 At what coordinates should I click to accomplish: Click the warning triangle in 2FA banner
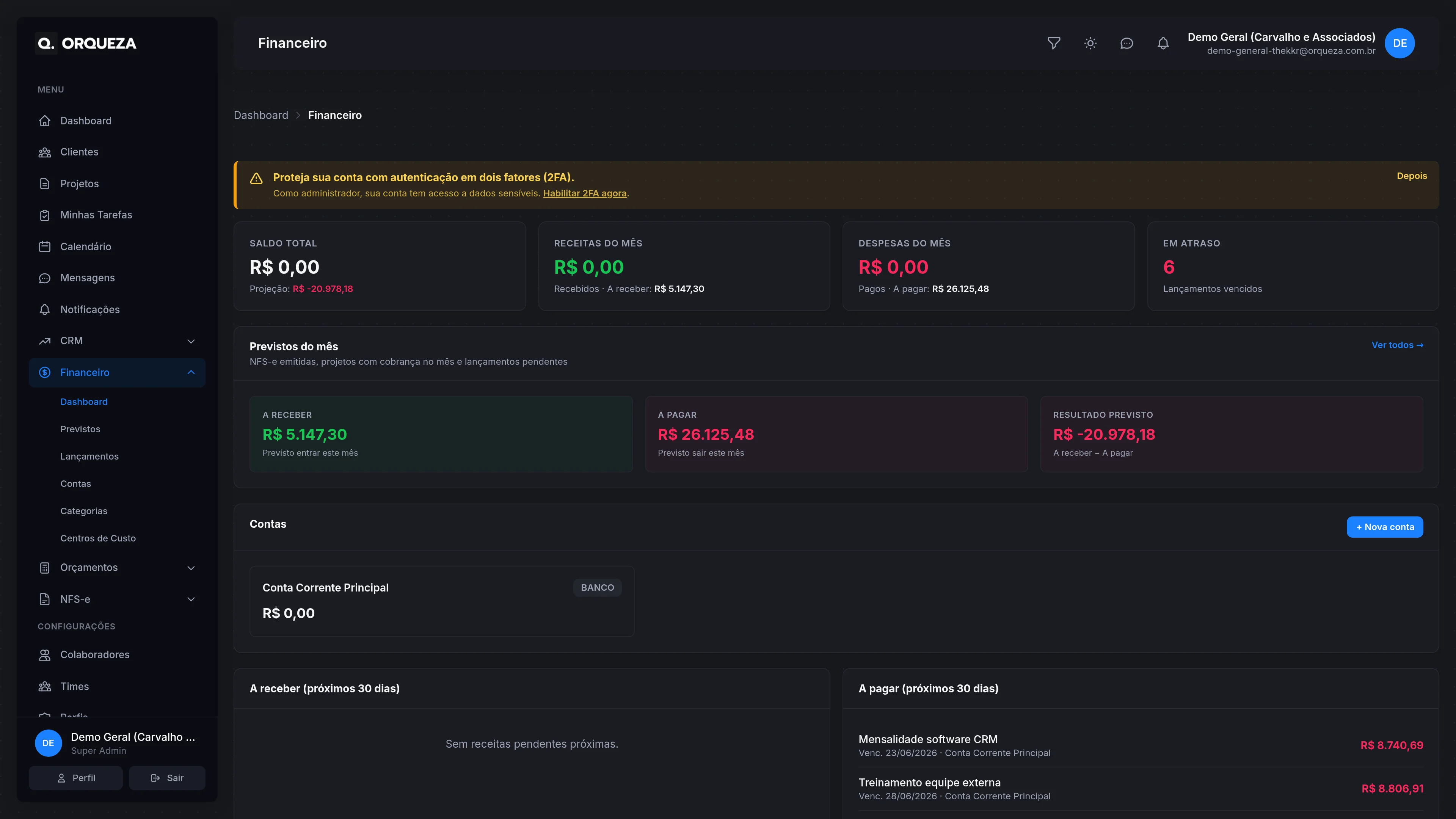tap(256, 178)
